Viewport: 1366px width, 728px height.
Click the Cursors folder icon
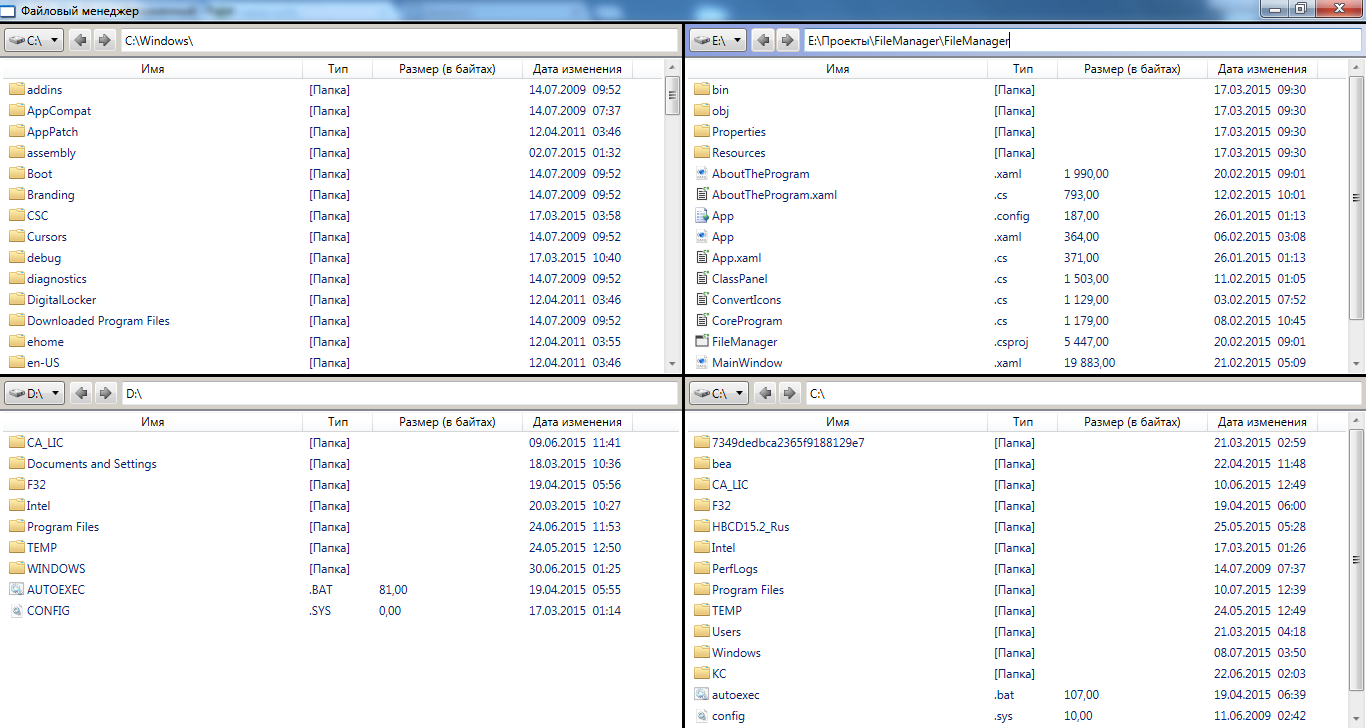click(16, 237)
